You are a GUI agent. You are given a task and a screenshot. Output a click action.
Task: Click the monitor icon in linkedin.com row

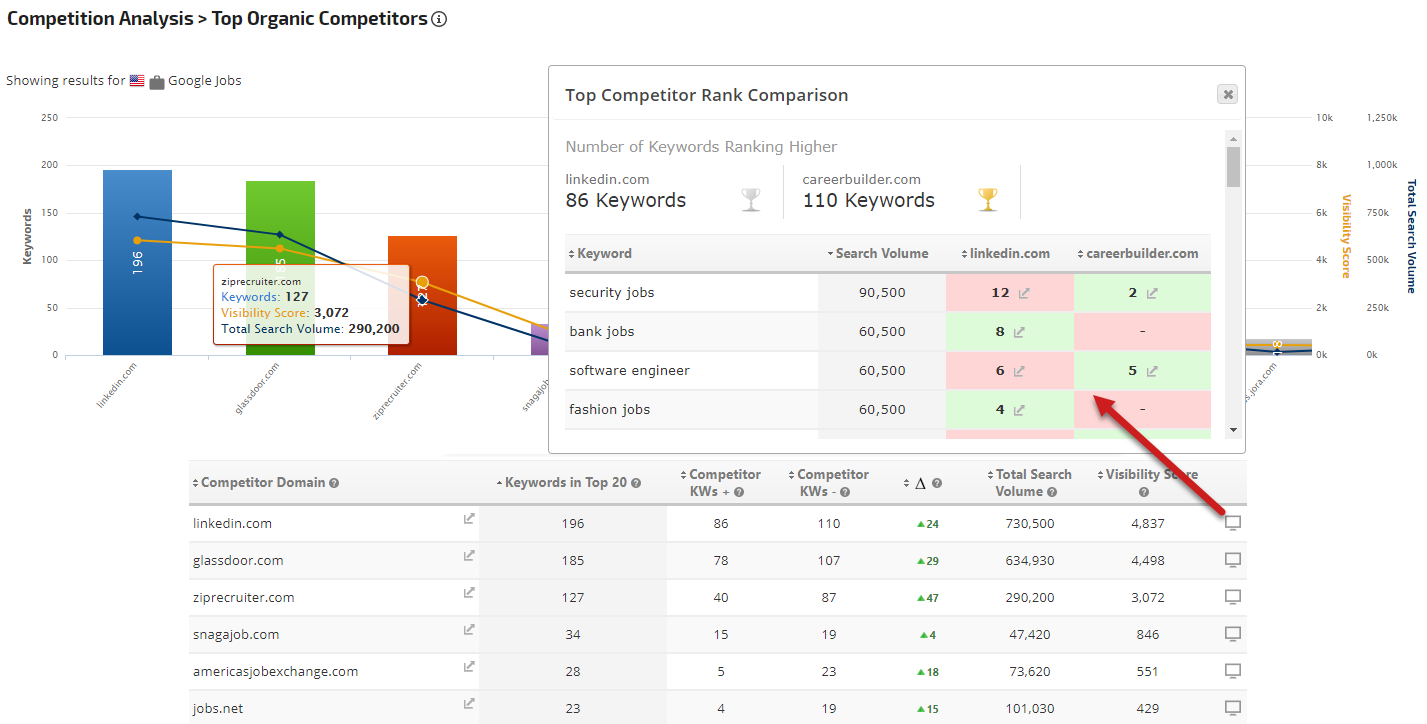coord(1233,523)
